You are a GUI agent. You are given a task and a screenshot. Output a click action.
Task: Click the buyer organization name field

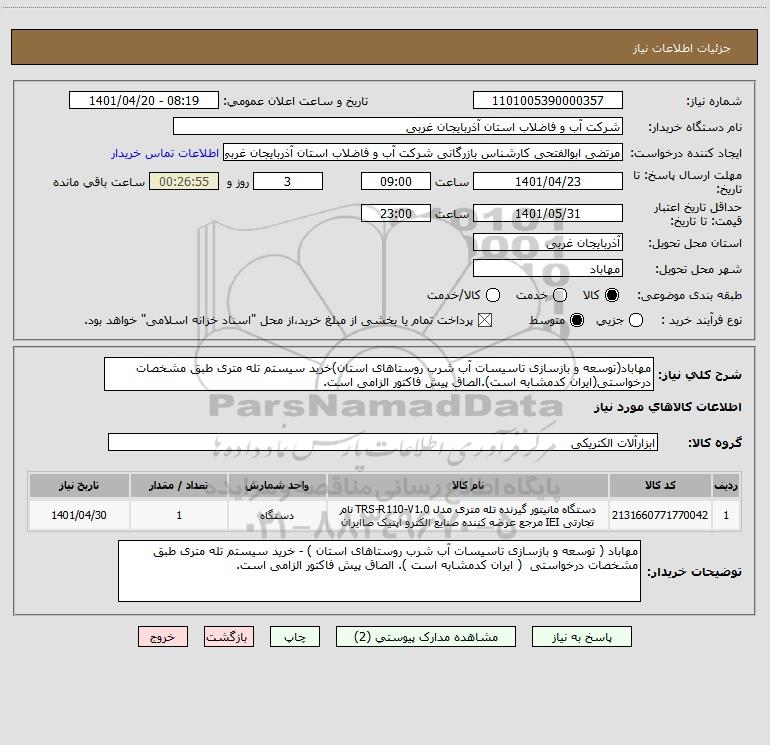tap(398, 127)
